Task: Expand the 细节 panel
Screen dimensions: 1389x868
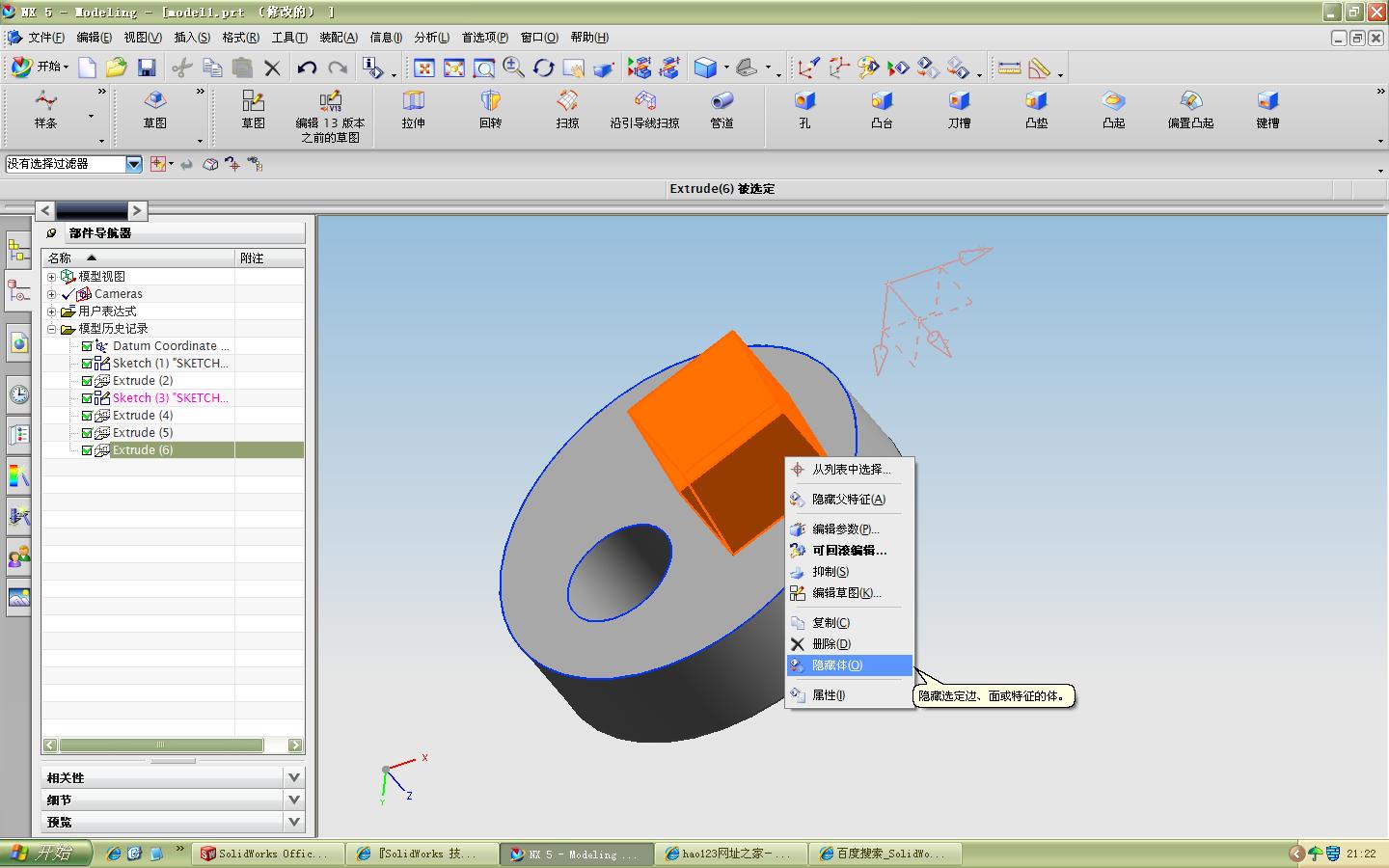Action: point(294,800)
